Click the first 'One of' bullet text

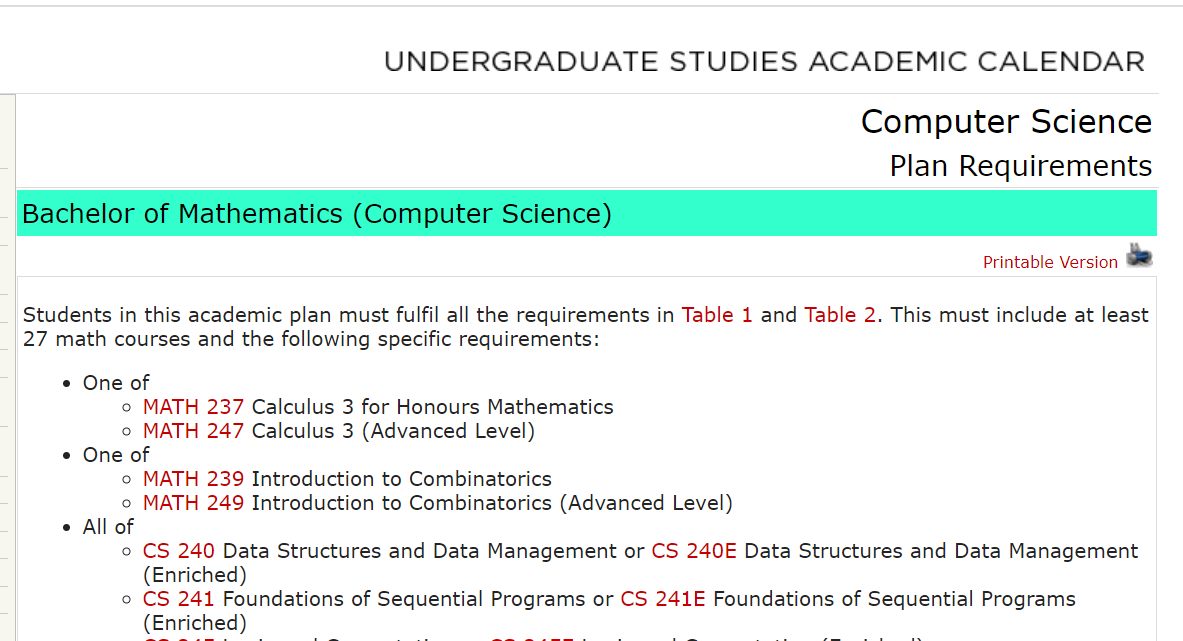coord(116,383)
